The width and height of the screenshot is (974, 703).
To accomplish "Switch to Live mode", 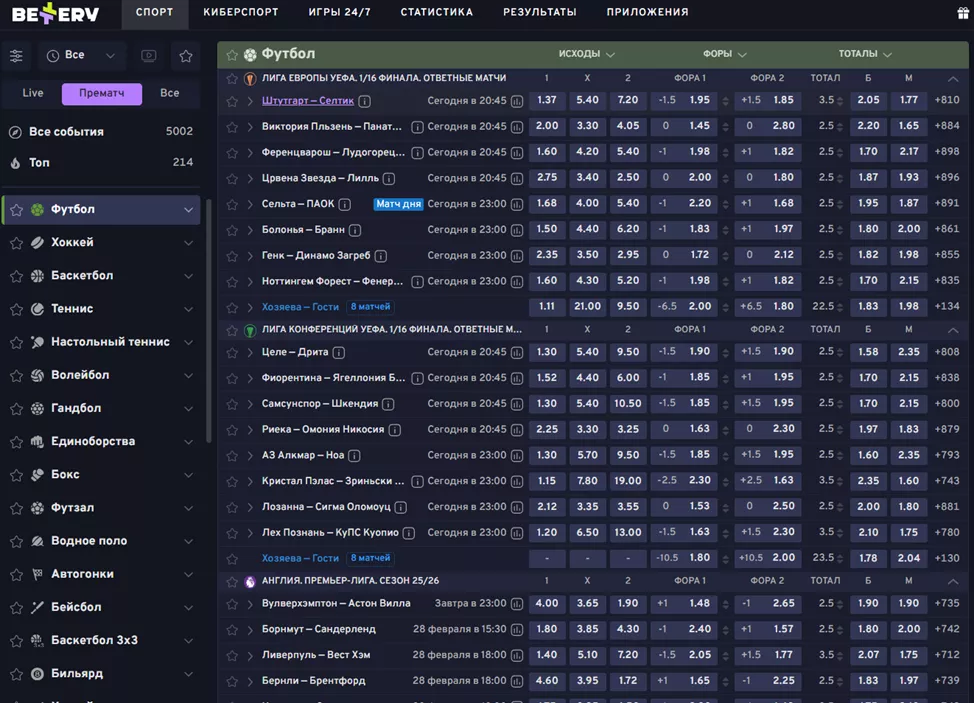I will tap(33, 93).
